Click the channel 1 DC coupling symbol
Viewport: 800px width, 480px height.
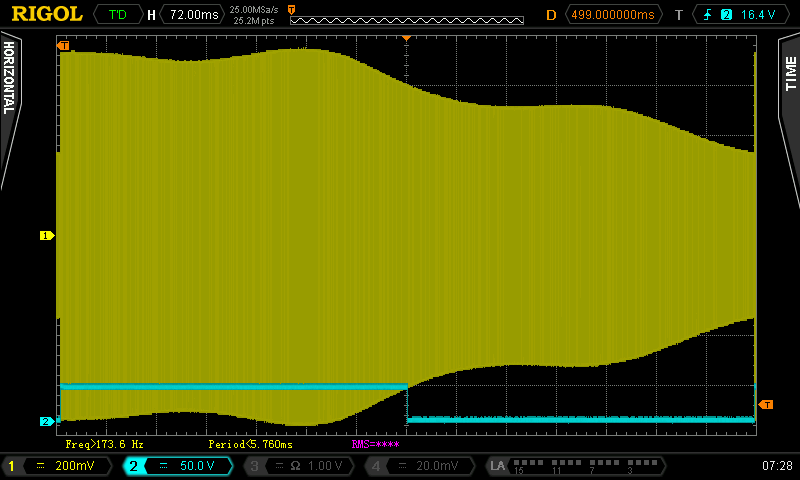coord(41,466)
